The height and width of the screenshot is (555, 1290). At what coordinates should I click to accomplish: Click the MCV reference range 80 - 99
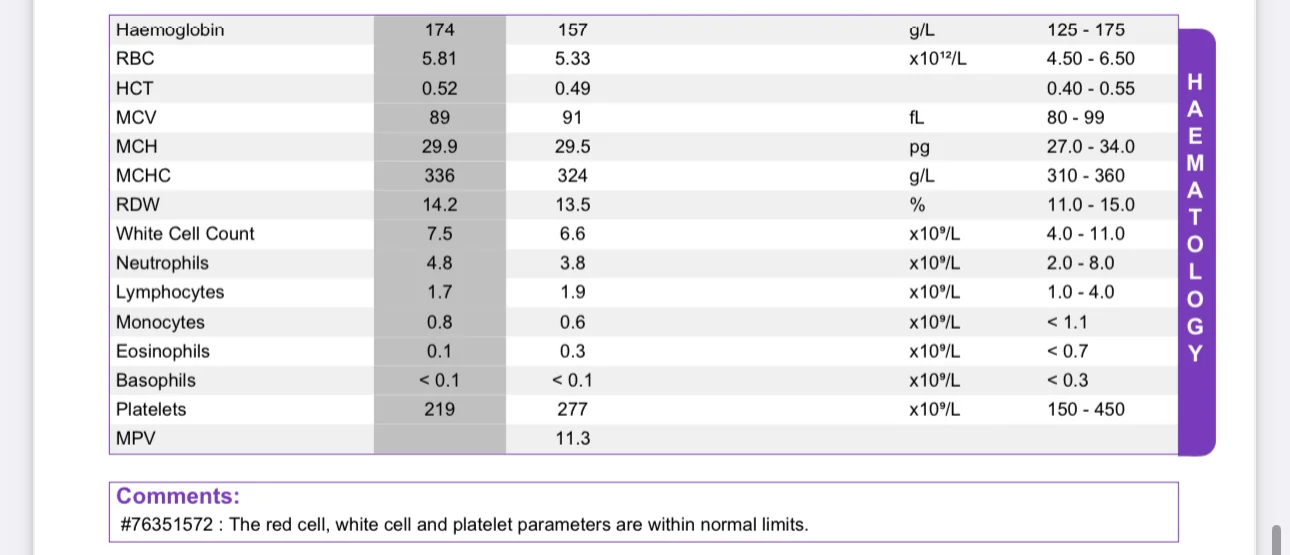[x=1076, y=117]
